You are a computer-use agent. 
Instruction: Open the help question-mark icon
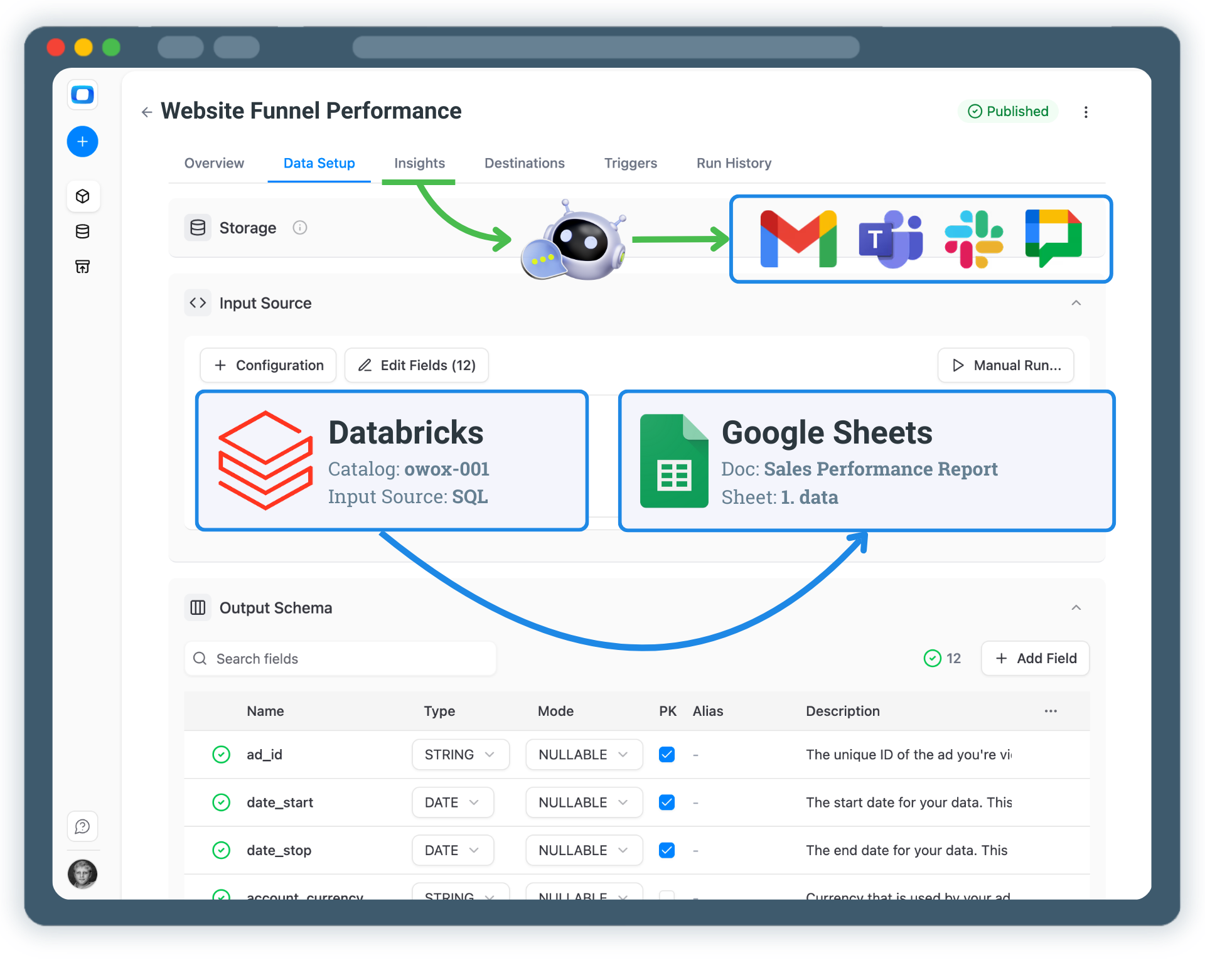point(82,826)
